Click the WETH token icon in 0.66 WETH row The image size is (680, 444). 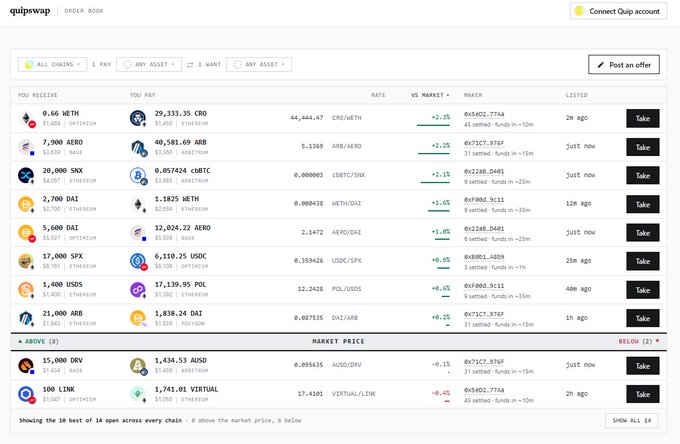click(x=26, y=118)
